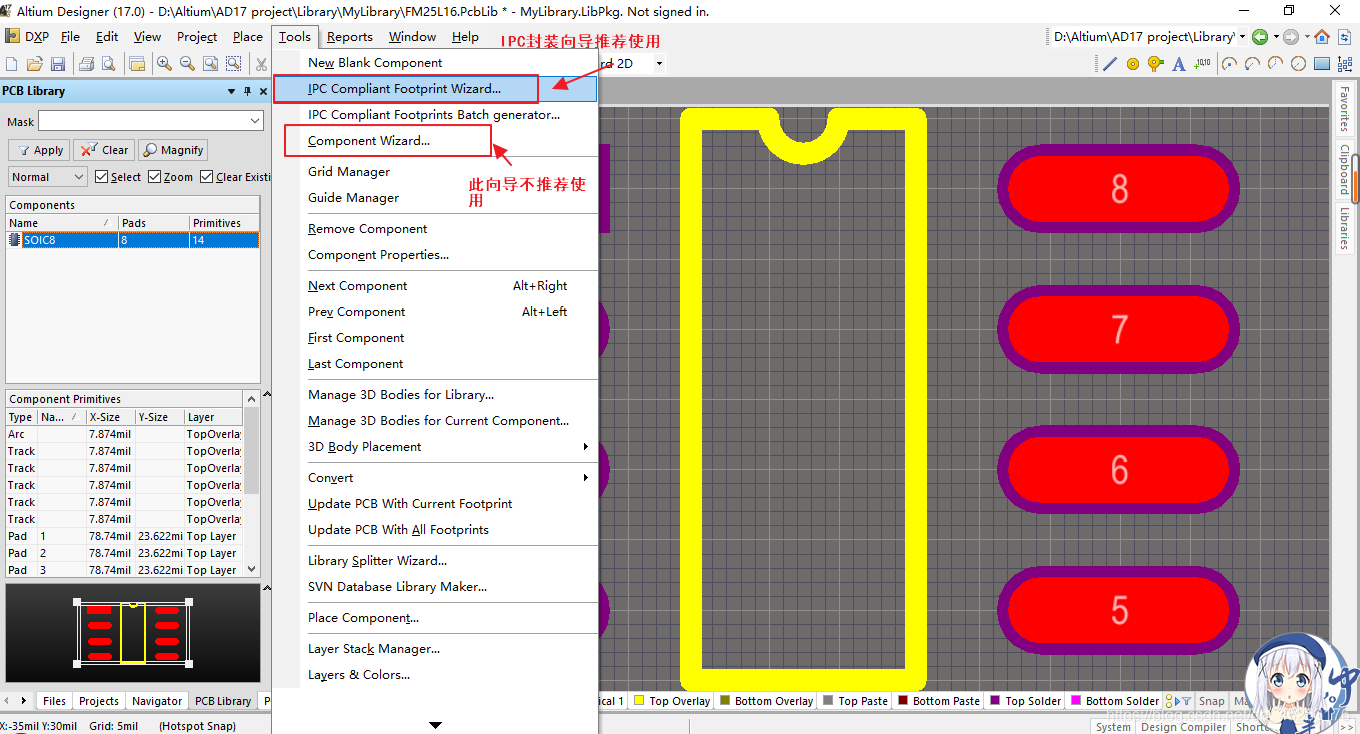Select the Place String text tool

1179,64
